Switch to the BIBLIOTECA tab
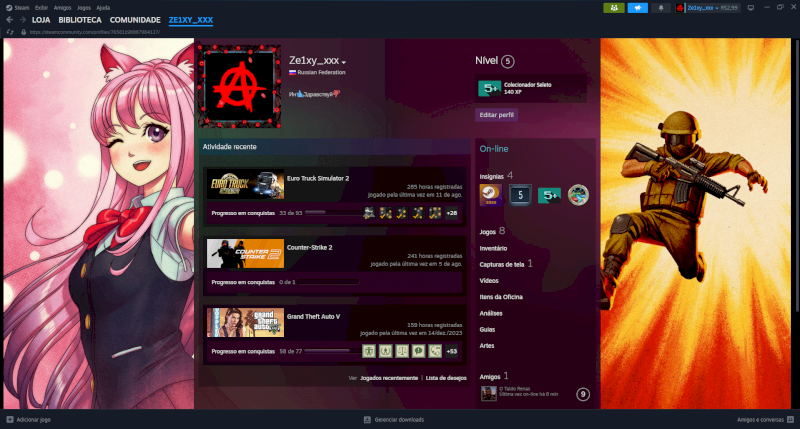The image size is (800, 429). [80, 20]
